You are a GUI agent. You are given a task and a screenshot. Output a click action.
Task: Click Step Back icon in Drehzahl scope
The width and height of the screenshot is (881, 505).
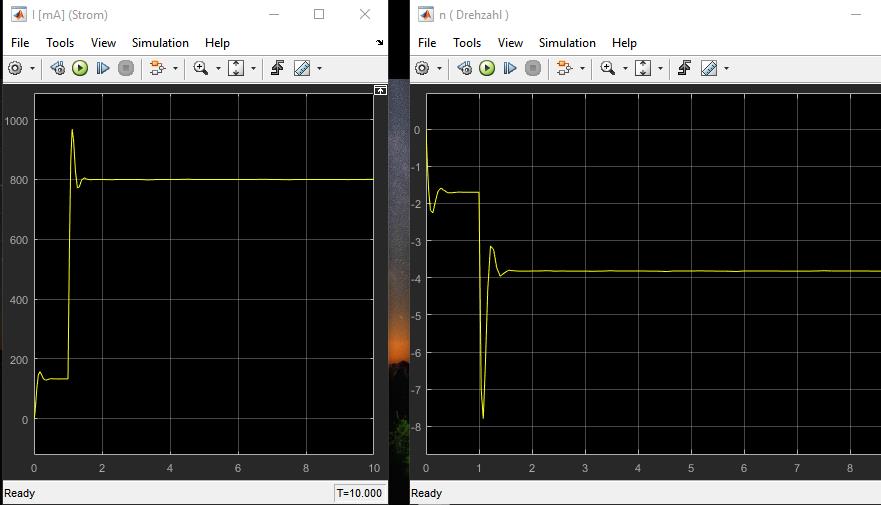pos(464,69)
